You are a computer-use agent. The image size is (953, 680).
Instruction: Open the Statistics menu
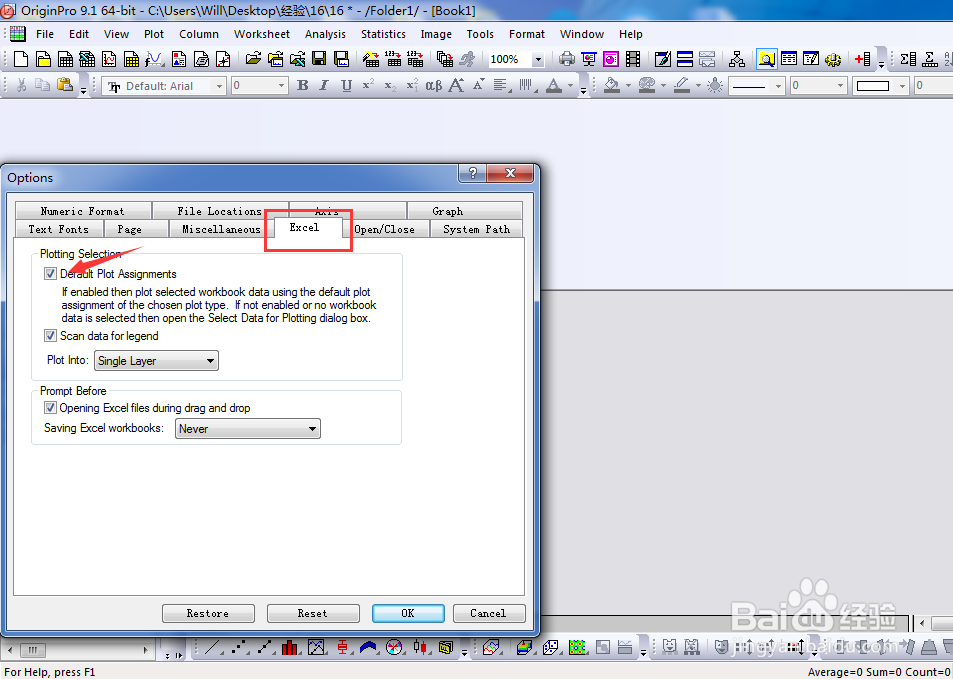pos(383,34)
